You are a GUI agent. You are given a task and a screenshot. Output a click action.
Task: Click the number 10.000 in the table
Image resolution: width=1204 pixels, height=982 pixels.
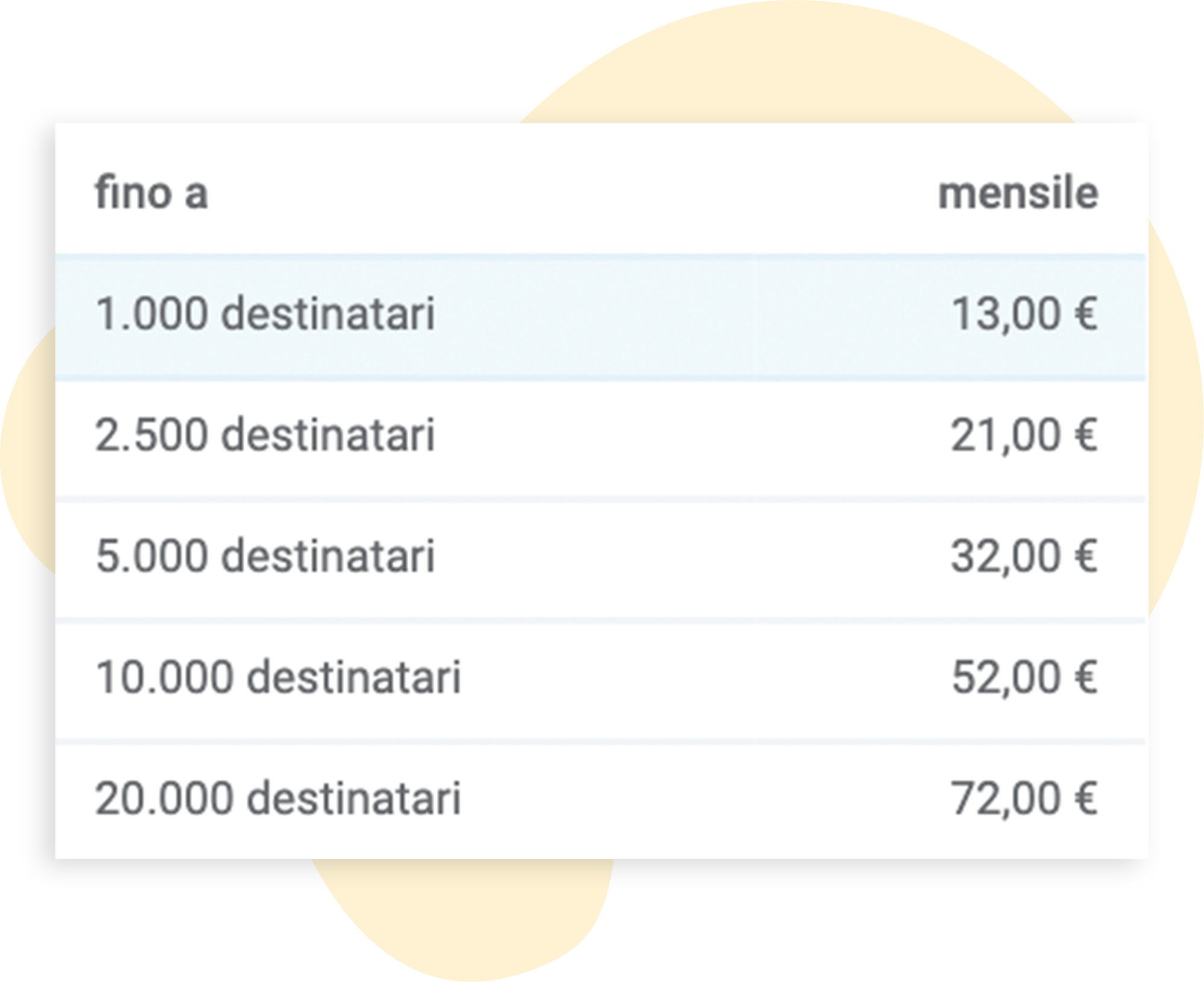tap(164, 677)
